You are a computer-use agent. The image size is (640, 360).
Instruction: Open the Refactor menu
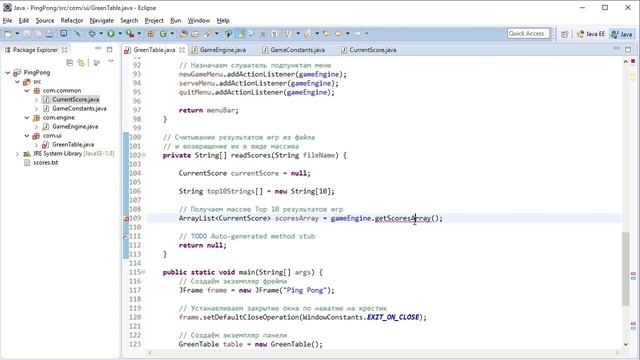click(x=72, y=20)
